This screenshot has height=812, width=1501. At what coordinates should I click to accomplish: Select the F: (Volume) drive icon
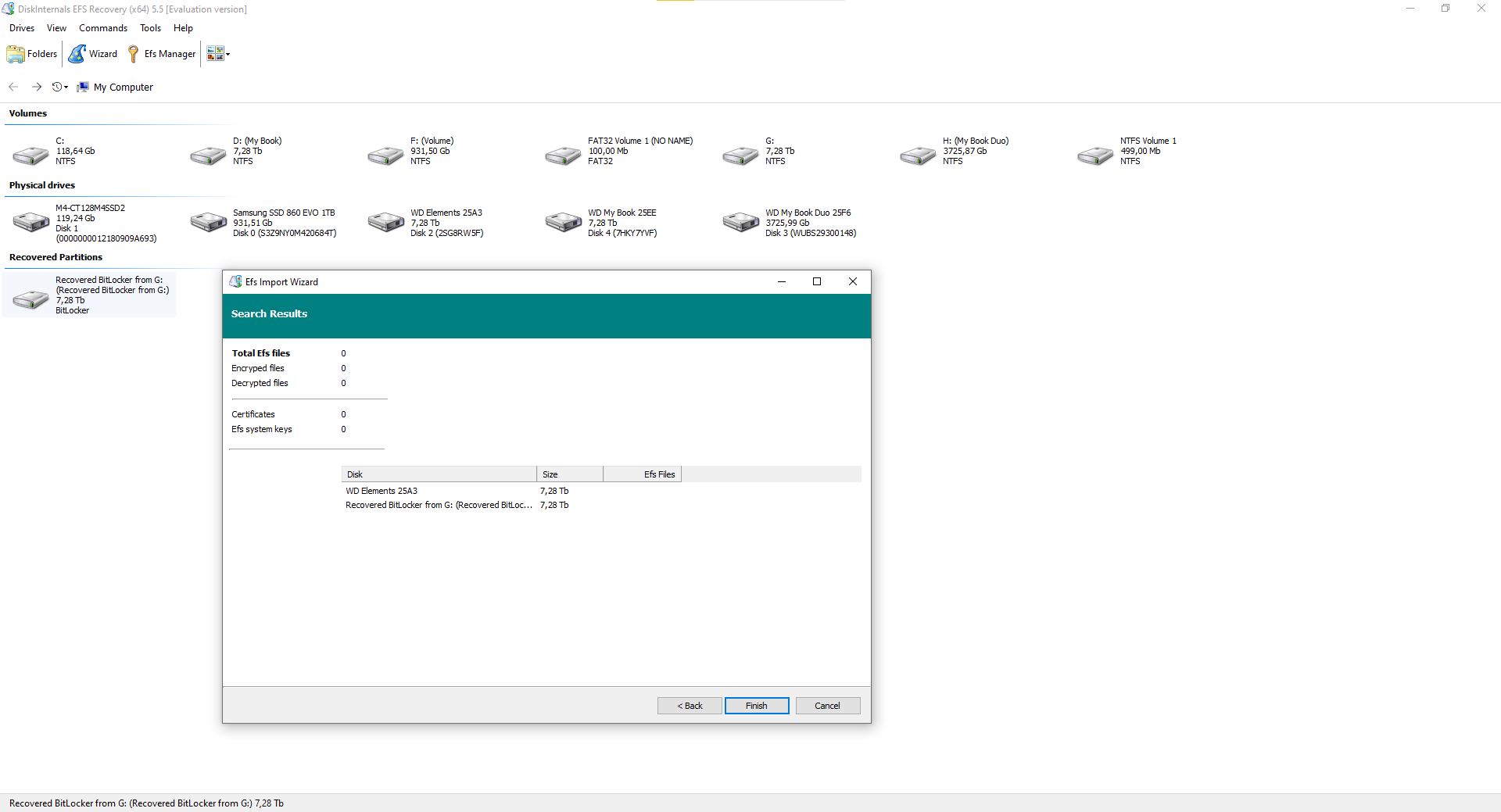(386, 156)
